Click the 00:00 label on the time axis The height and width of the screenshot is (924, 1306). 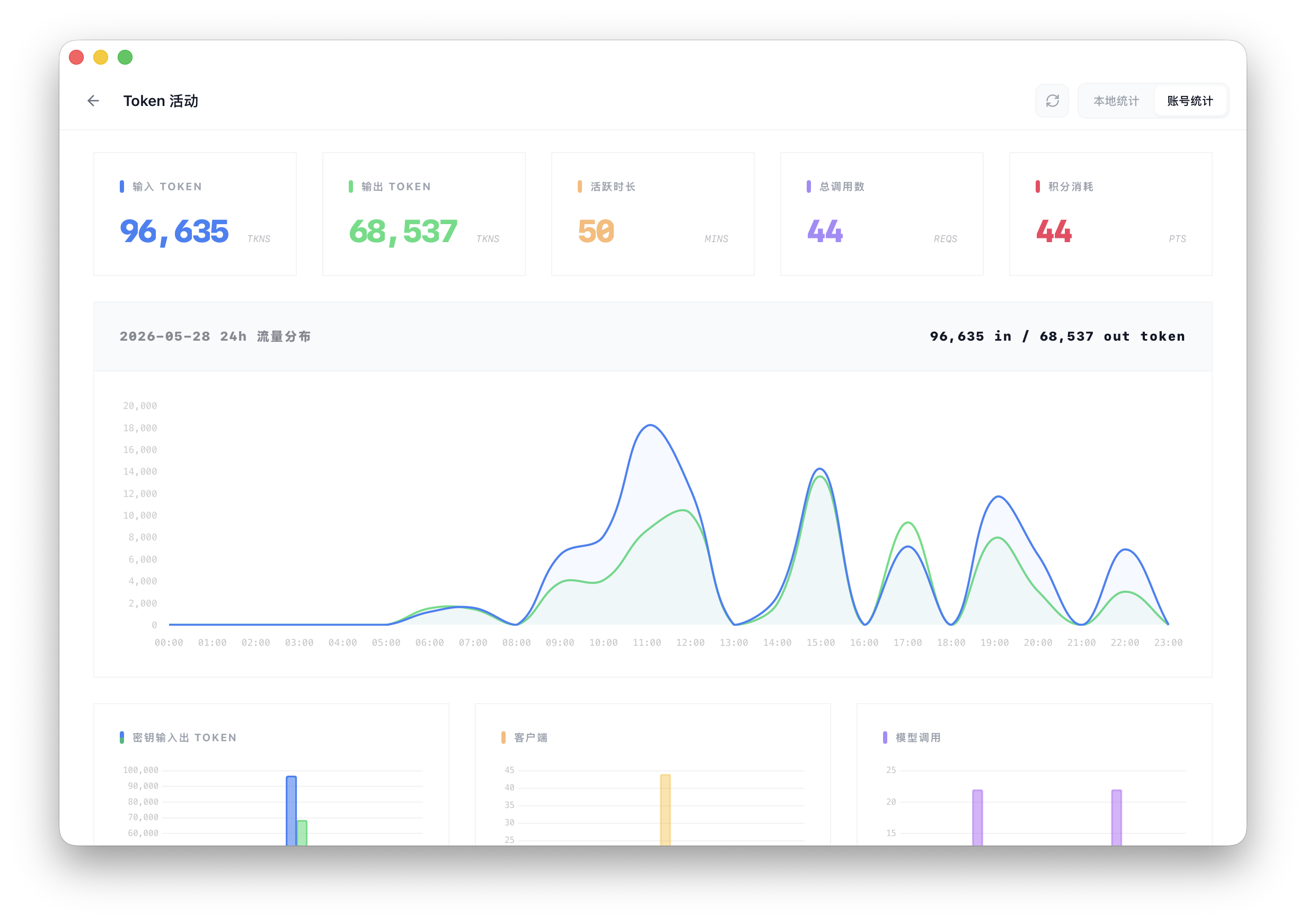[x=169, y=642]
